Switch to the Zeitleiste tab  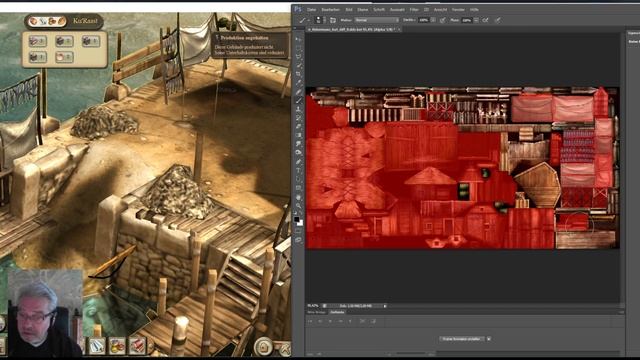tap(337, 312)
